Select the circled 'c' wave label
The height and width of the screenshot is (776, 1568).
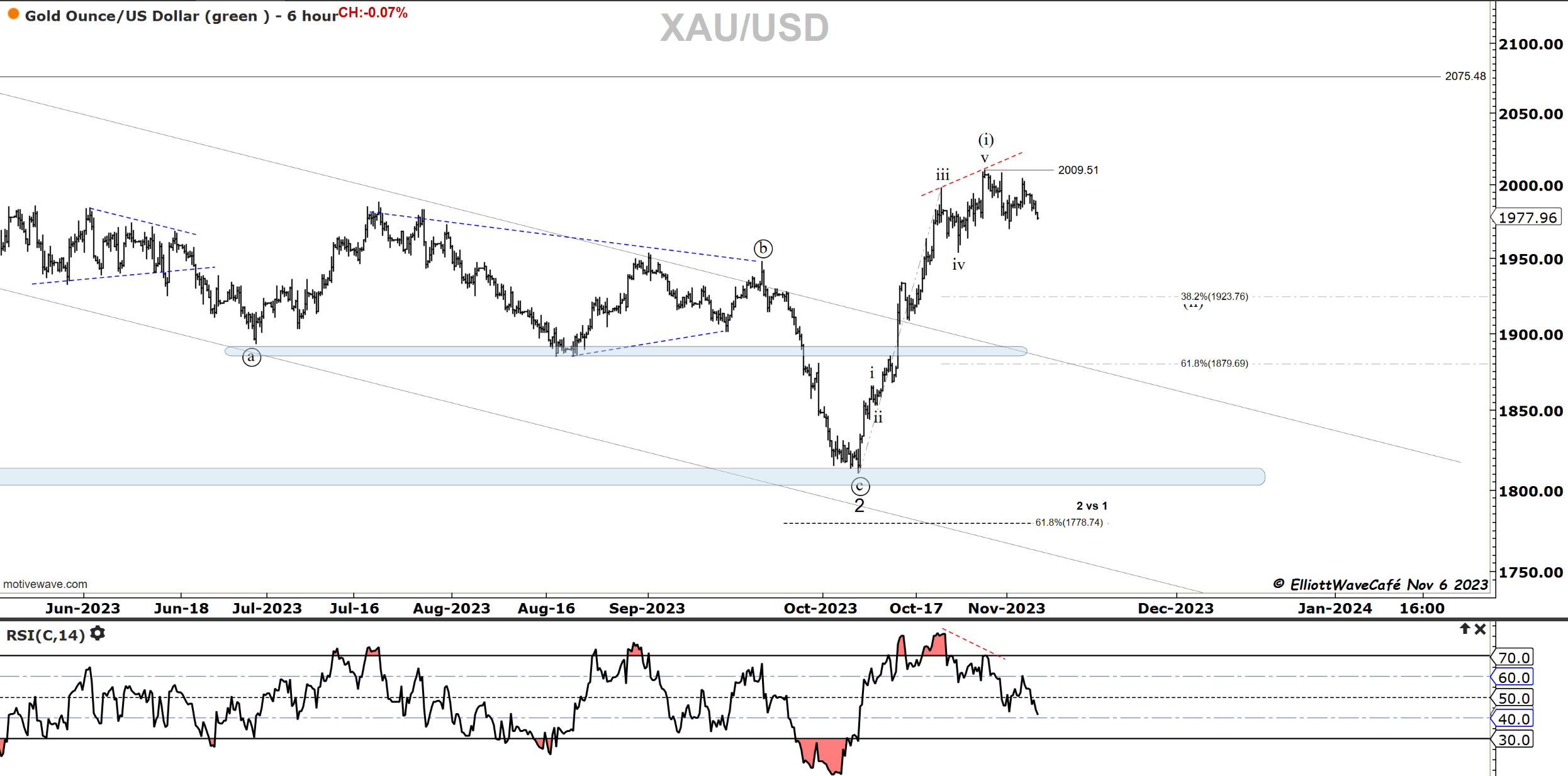(x=860, y=486)
